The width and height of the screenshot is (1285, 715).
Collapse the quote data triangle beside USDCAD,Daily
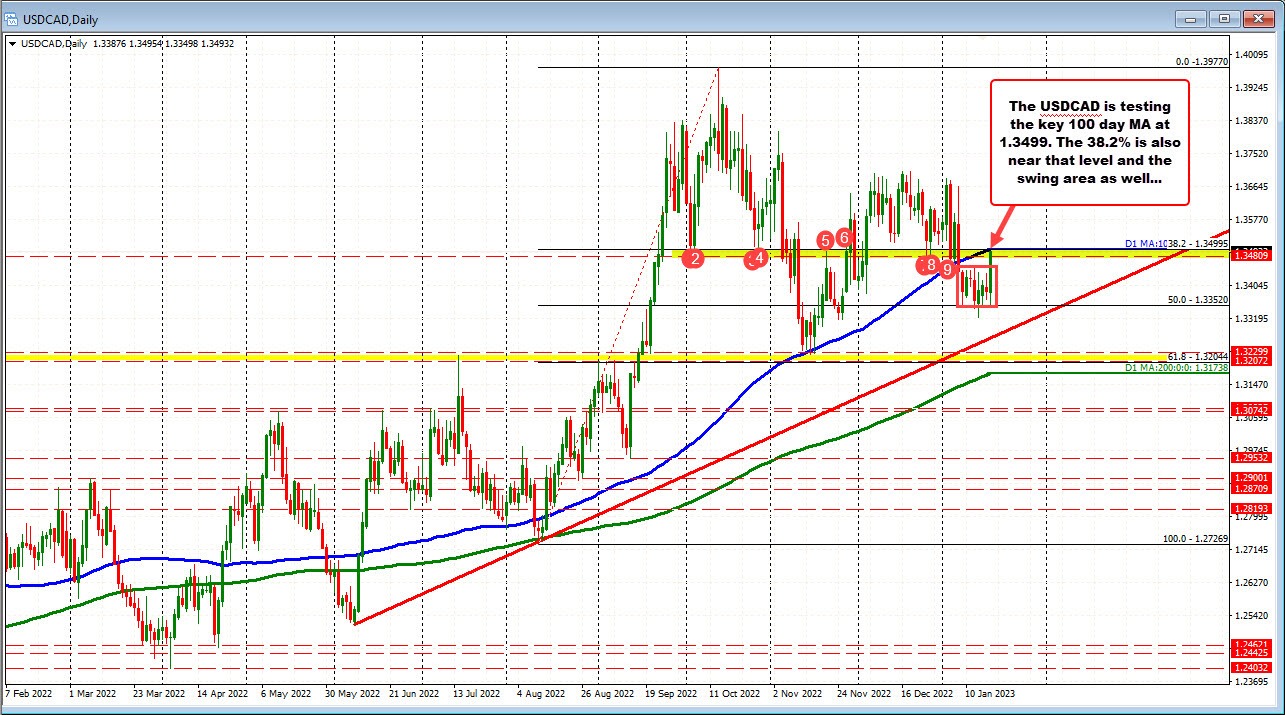[x=12, y=44]
